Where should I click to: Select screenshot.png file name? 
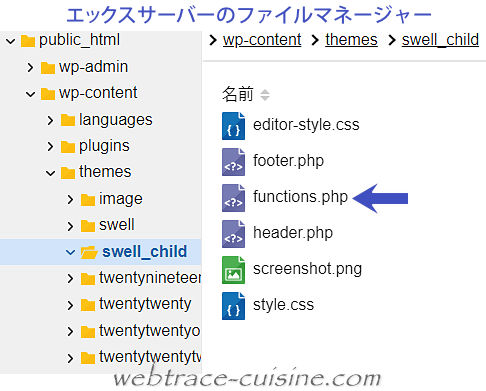pos(307,269)
